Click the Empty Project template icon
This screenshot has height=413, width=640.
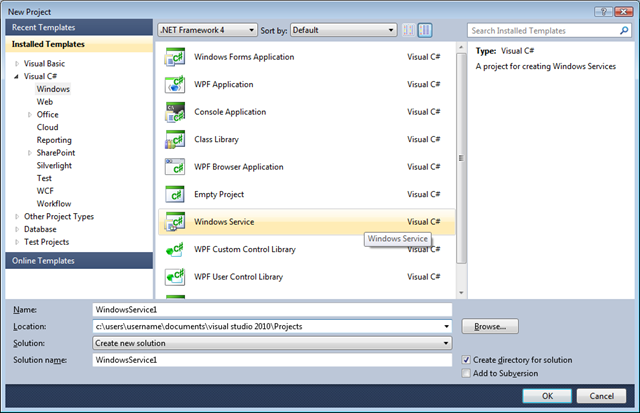point(175,194)
